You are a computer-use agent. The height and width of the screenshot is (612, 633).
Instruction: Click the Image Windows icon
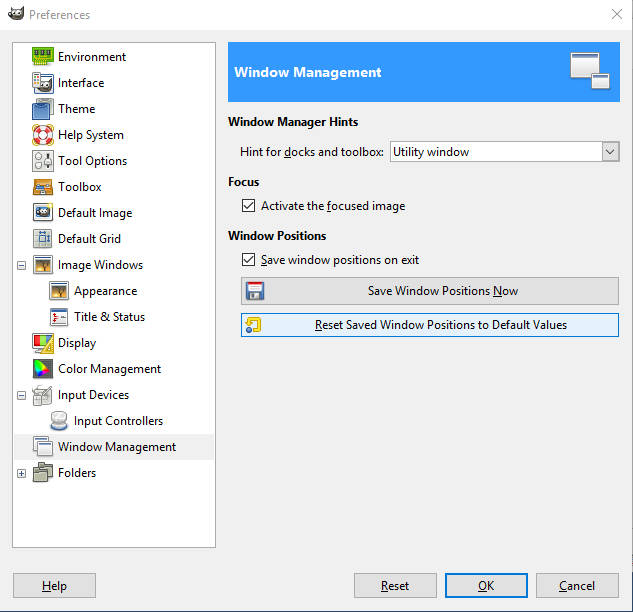(42, 265)
